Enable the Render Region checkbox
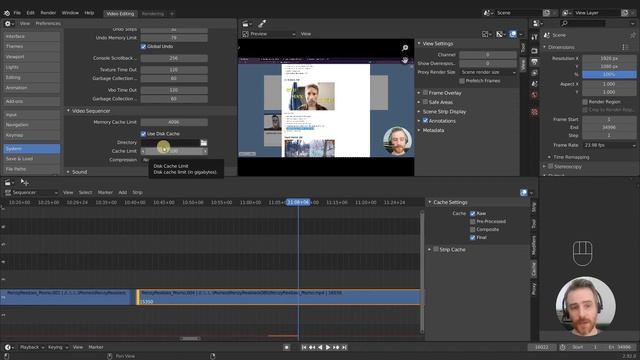 point(585,102)
